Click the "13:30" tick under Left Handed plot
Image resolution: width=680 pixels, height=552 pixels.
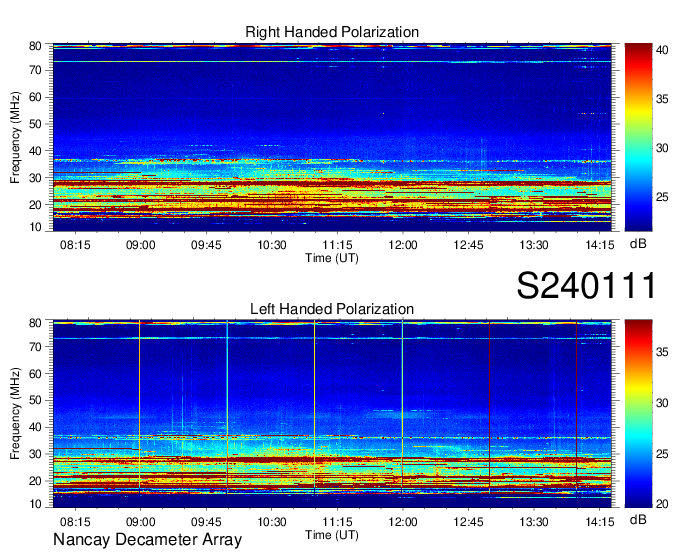534,522
